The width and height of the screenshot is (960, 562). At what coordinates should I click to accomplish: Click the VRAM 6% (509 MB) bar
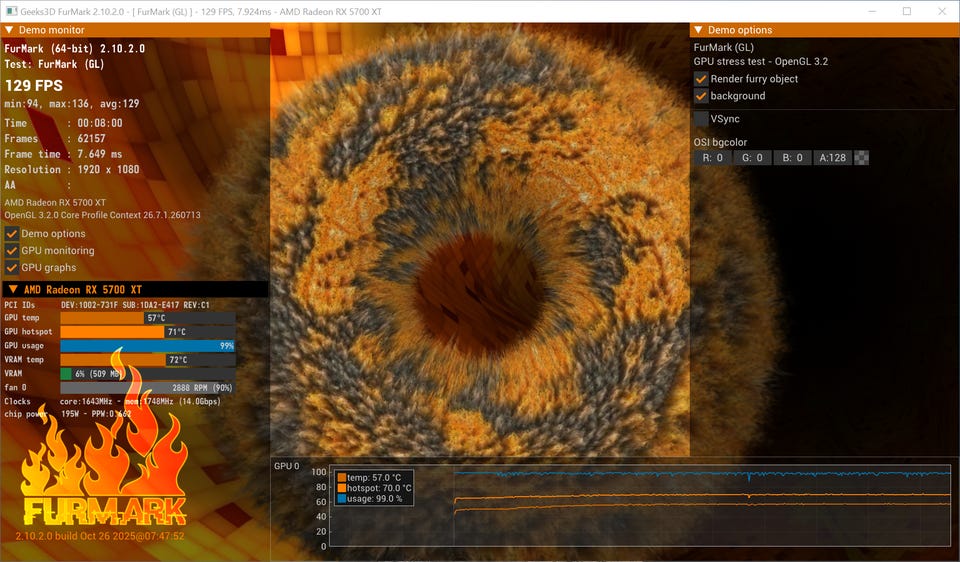[x=148, y=373]
